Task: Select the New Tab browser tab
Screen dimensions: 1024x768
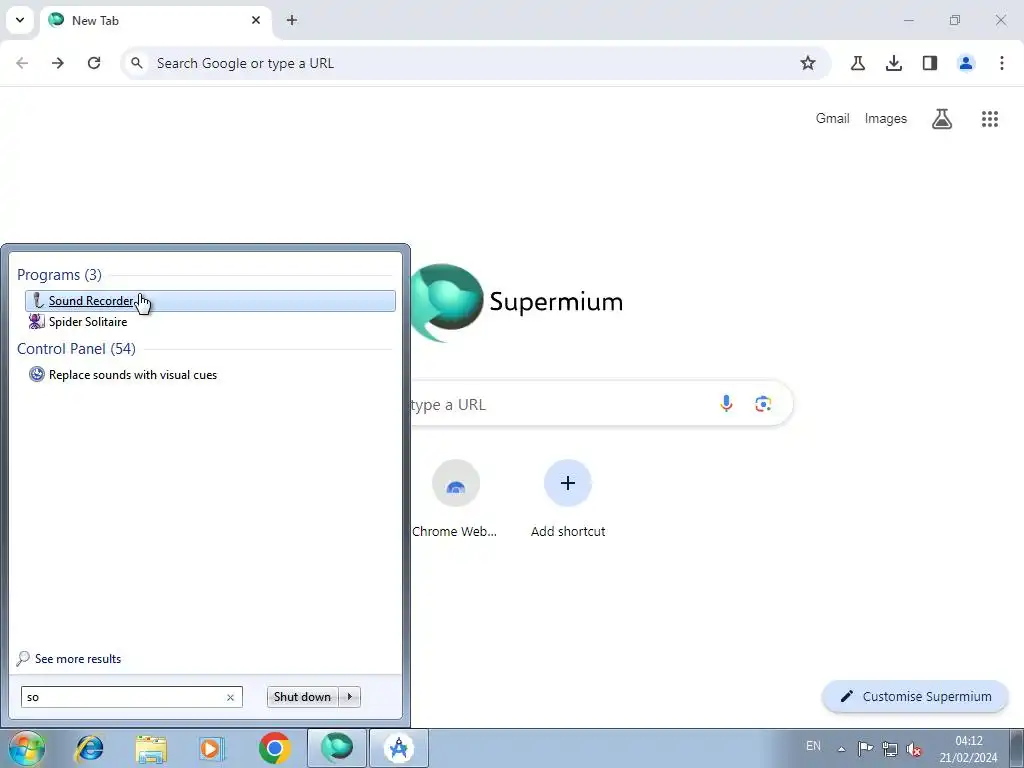Action: 155,20
